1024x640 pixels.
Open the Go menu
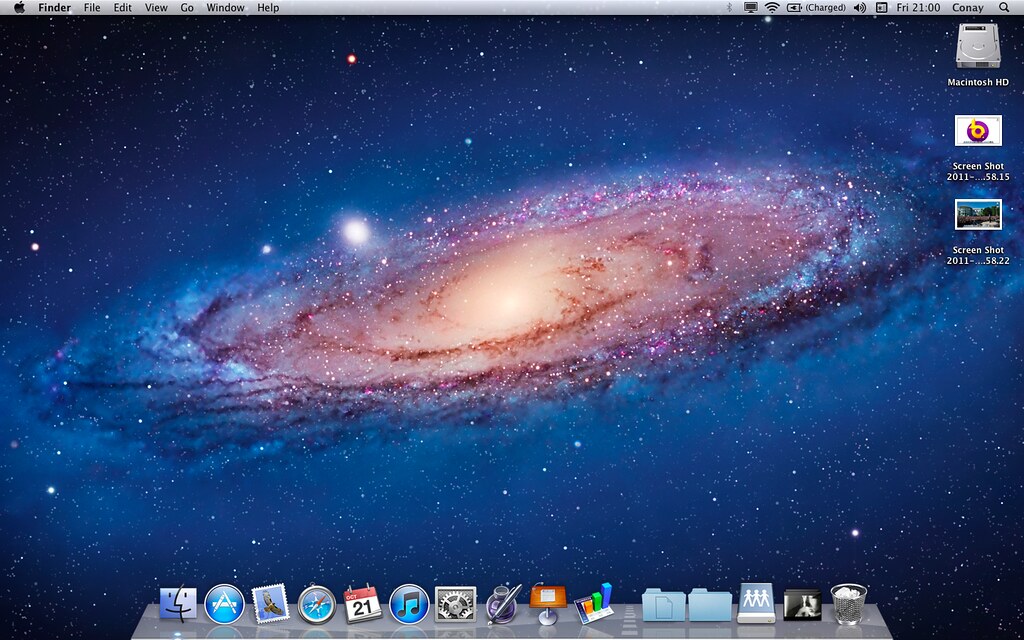(x=187, y=8)
